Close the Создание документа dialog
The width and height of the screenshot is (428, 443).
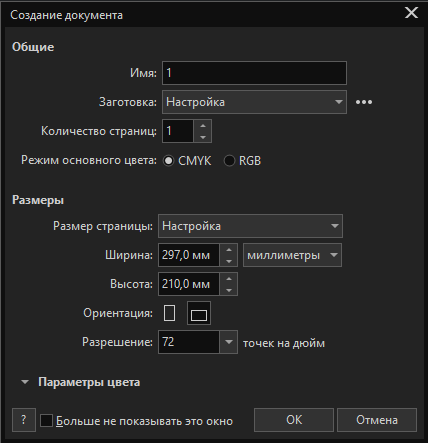(x=411, y=13)
